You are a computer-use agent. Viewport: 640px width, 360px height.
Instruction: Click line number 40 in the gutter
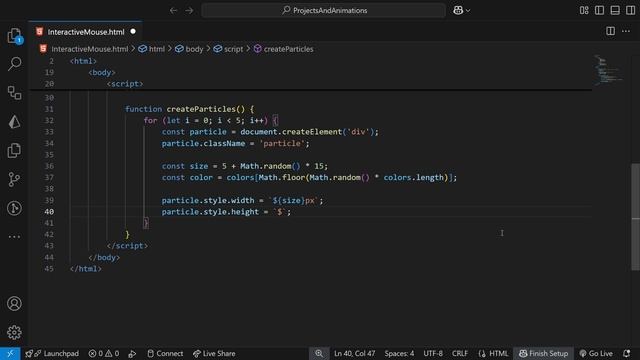point(49,212)
